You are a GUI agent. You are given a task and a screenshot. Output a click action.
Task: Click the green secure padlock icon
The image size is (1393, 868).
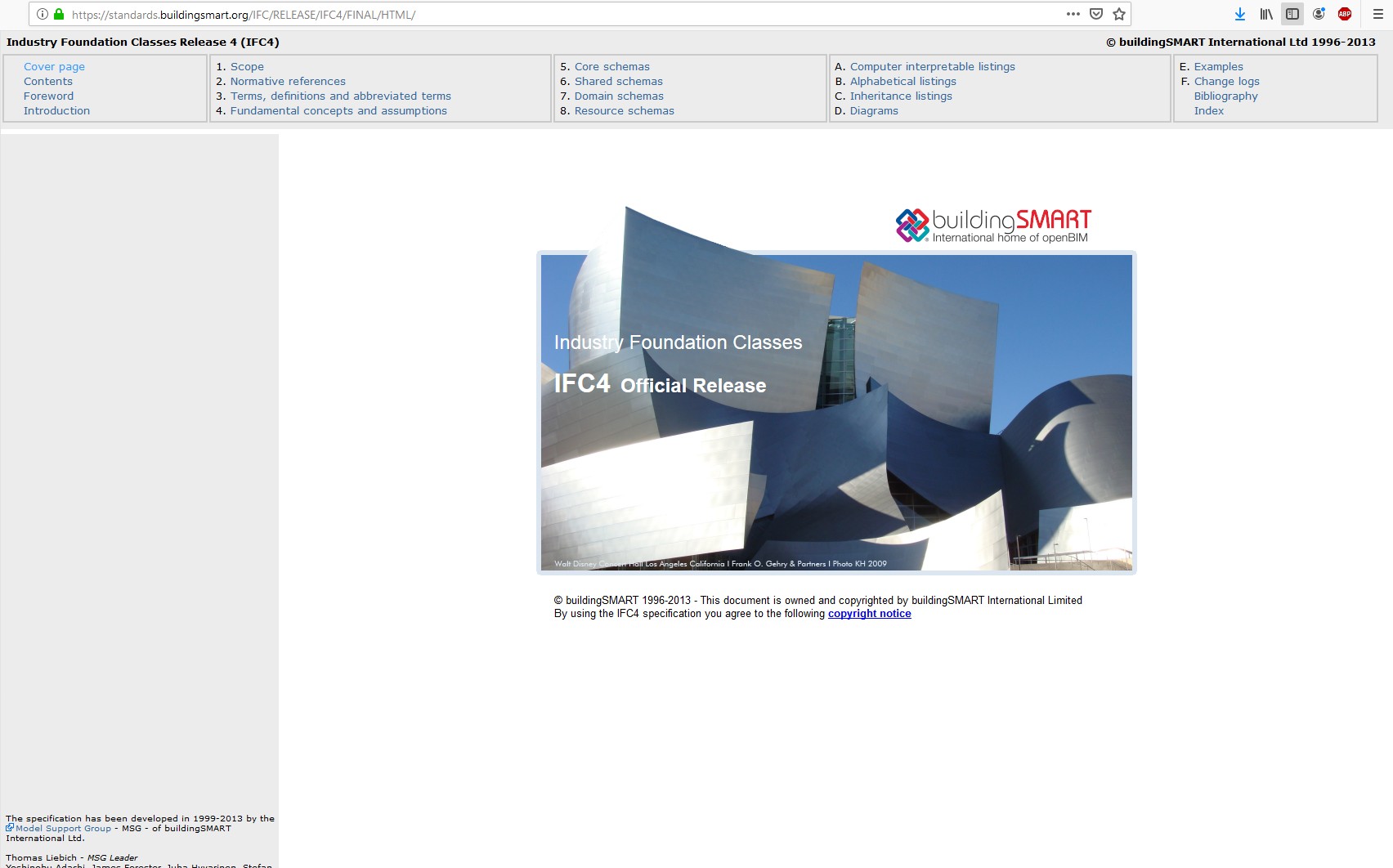click(x=59, y=14)
